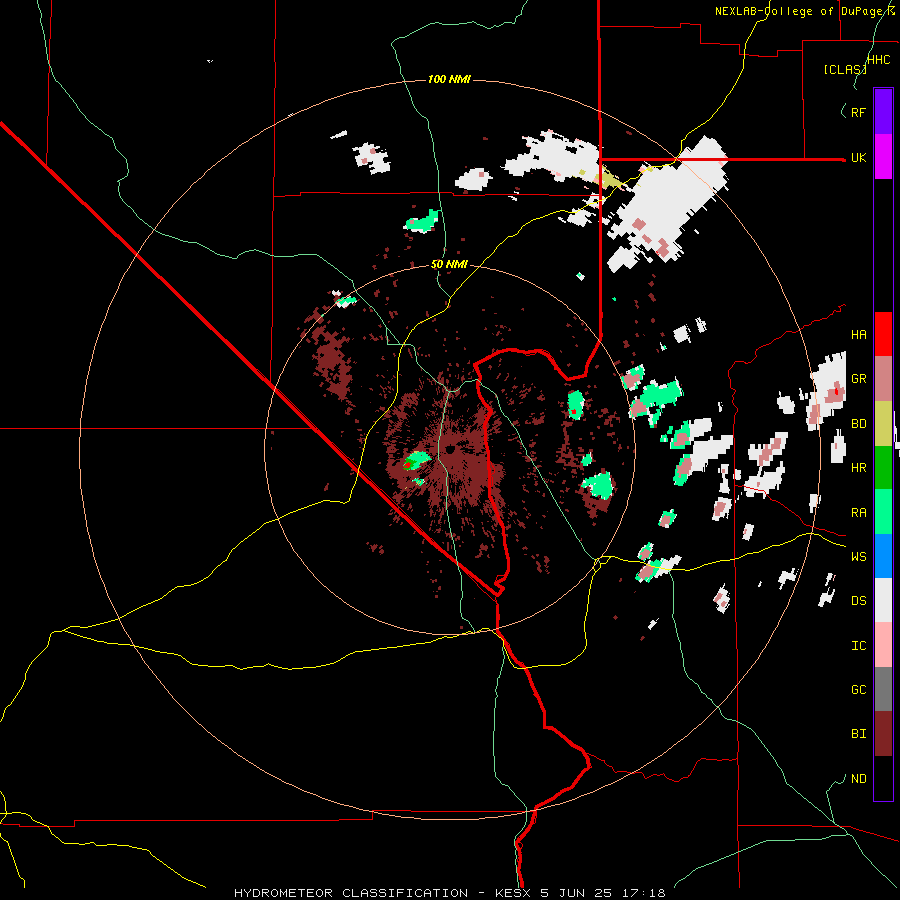This screenshot has height=900, width=900.
Task: Click the olive yellow BD legend color block
Action: (x=883, y=424)
